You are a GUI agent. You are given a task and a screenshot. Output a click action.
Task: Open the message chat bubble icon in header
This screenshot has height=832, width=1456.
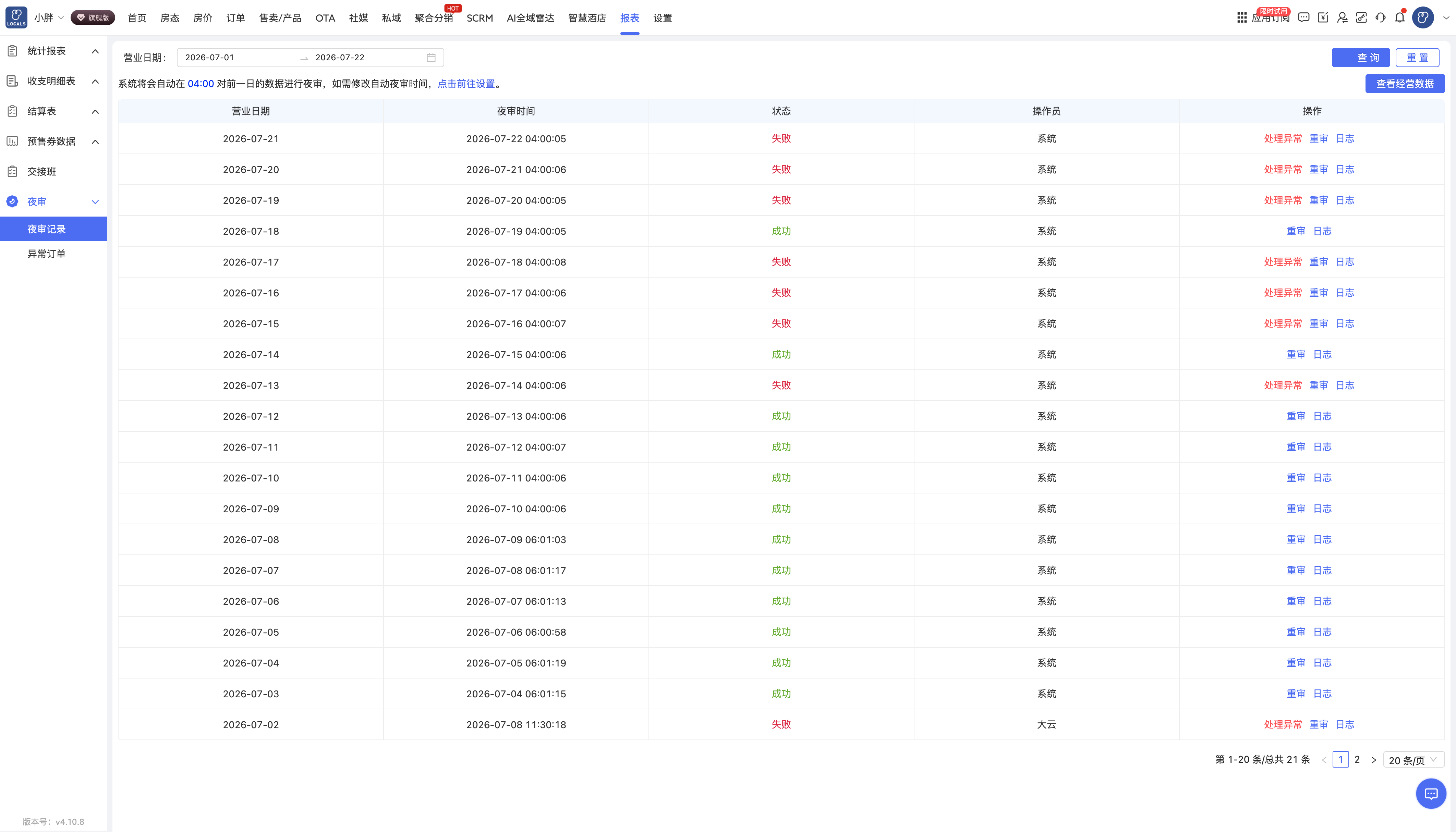(1303, 18)
